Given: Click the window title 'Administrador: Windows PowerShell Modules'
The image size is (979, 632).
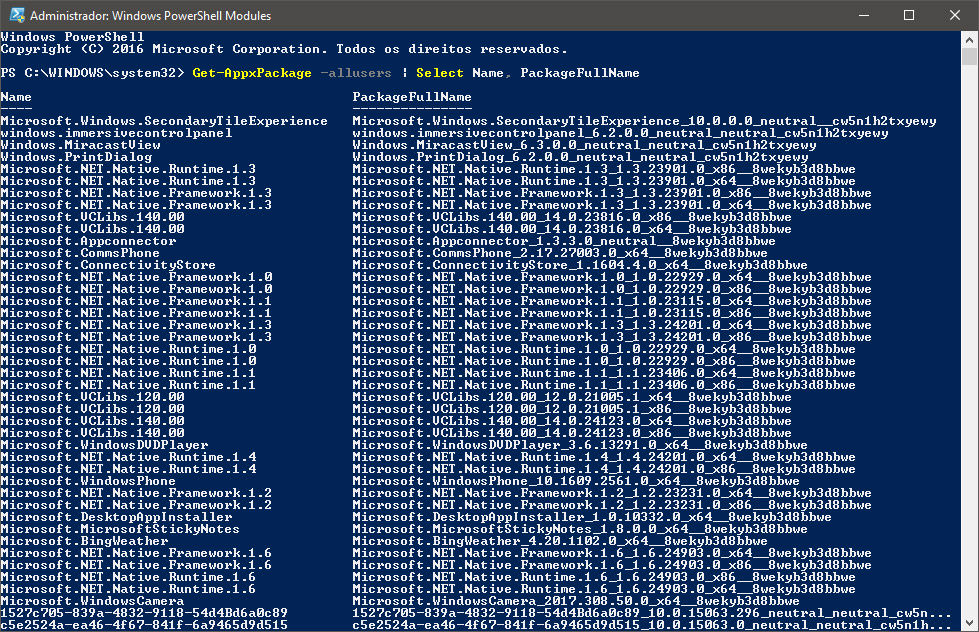Looking at the screenshot, I should click(150, 16).
